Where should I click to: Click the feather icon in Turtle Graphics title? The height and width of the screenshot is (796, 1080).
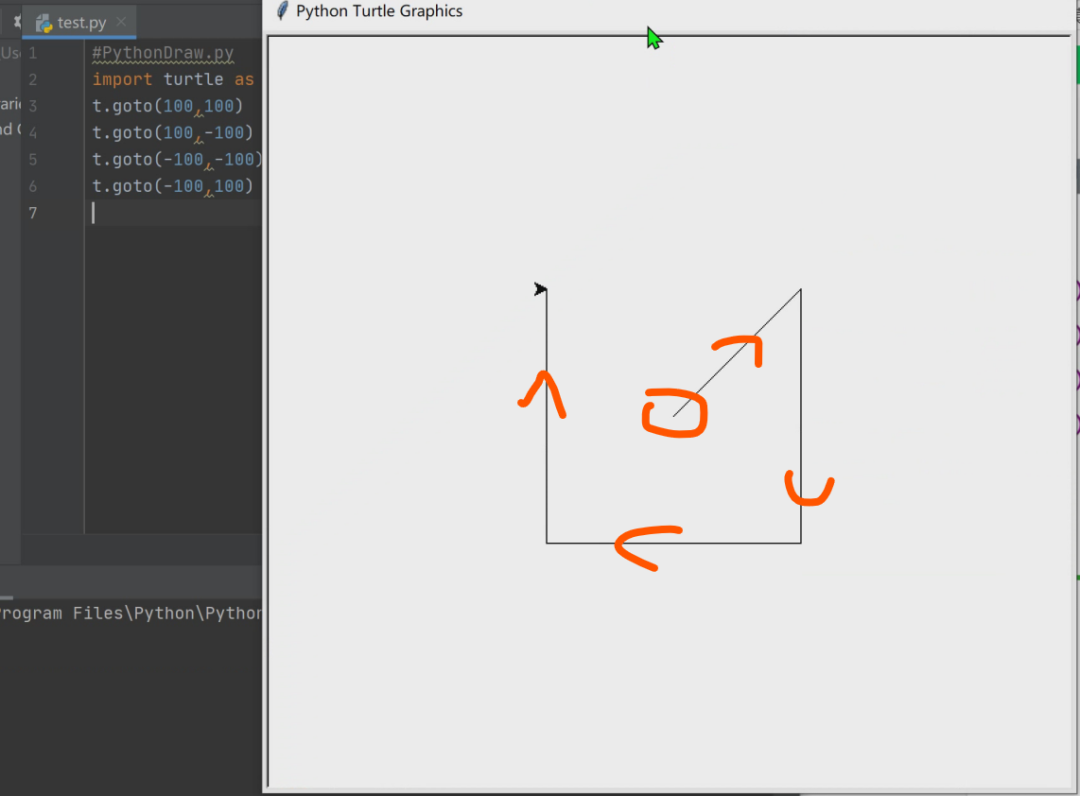[282, 11]
